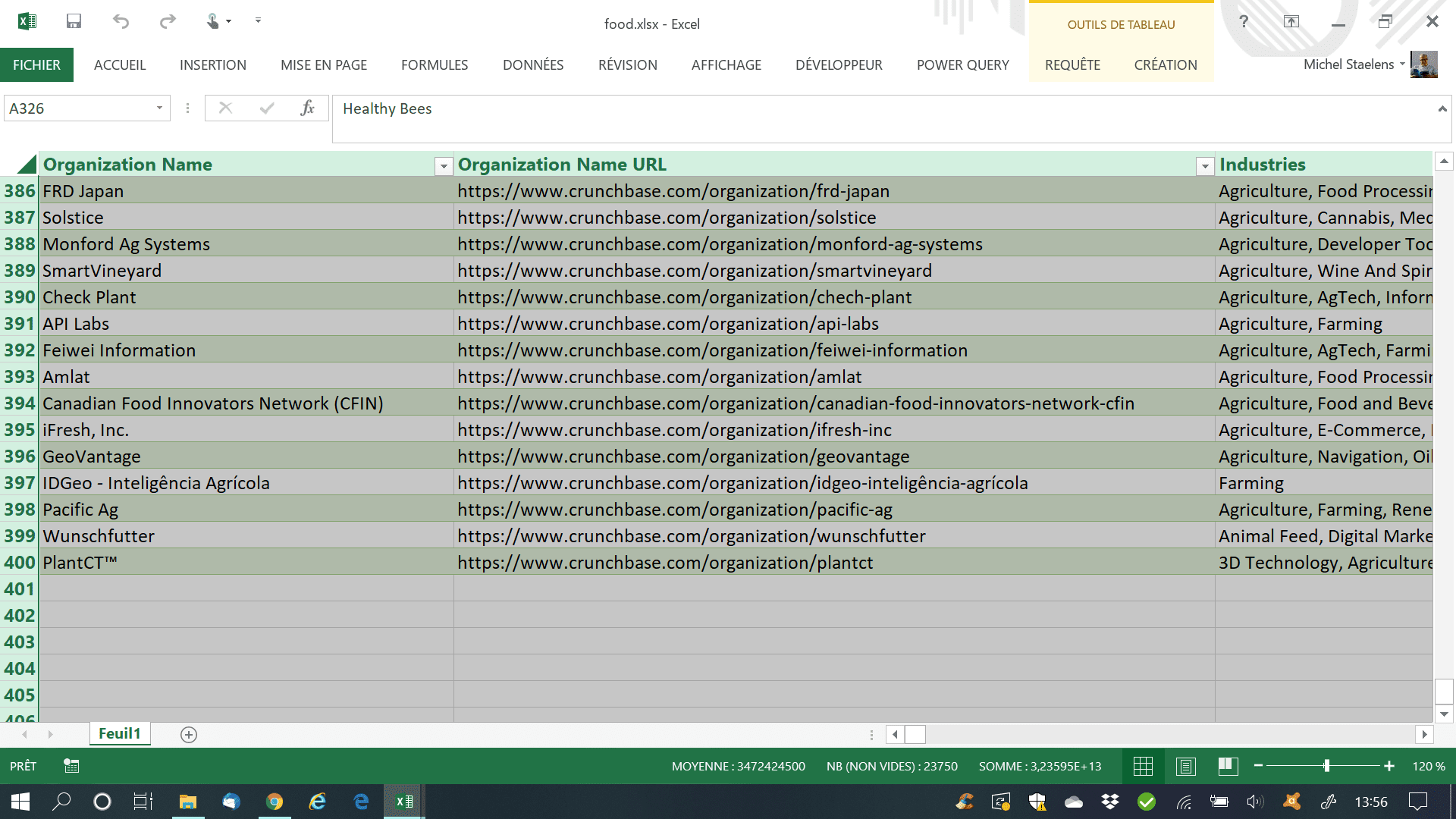Expand the Name Box dropdown
Screen dimensions: 1456x819
click(159, 108)
